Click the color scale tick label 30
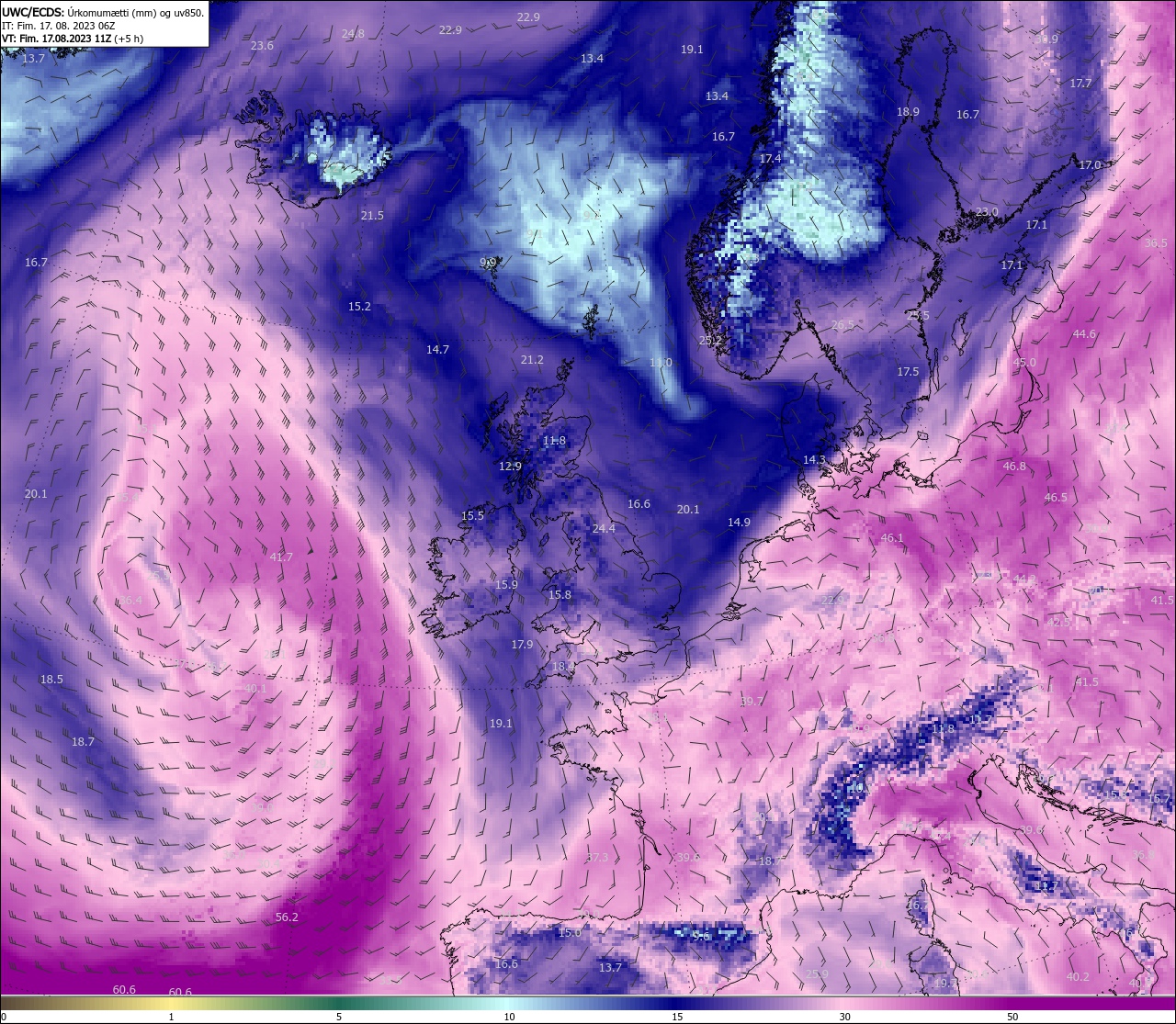This screenshot has height=1024, width=1176. click(x=844, y=1017)
